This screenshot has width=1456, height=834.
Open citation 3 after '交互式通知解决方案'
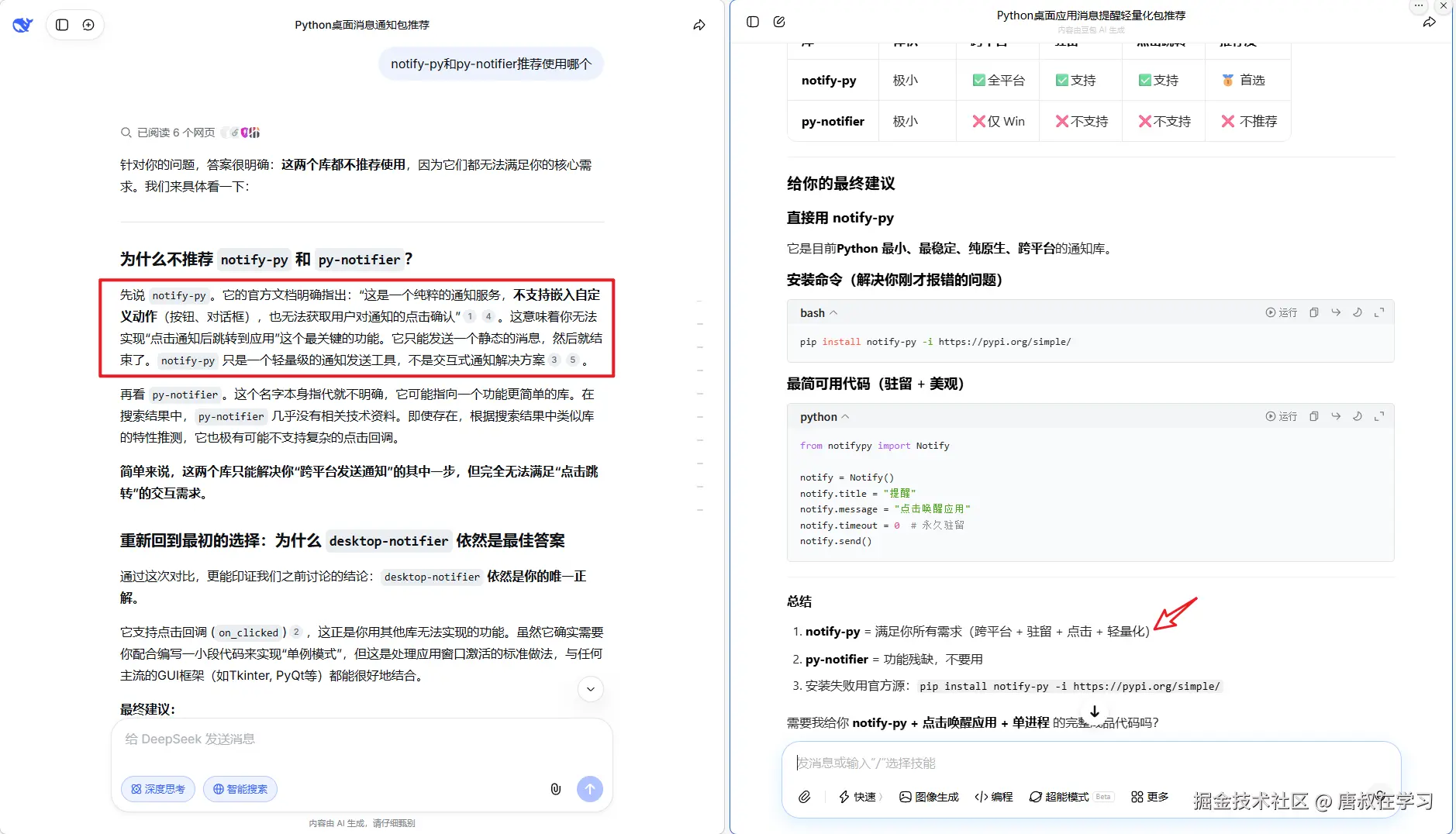tap(554, 360)
